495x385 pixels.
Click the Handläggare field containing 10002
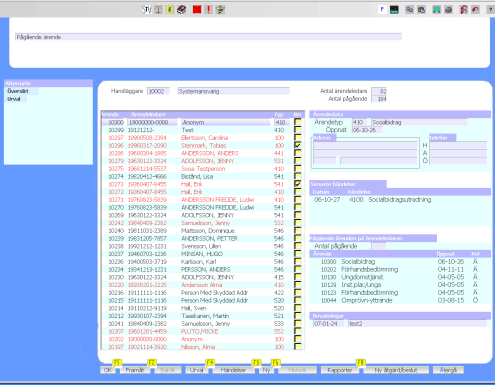point(158,91)
